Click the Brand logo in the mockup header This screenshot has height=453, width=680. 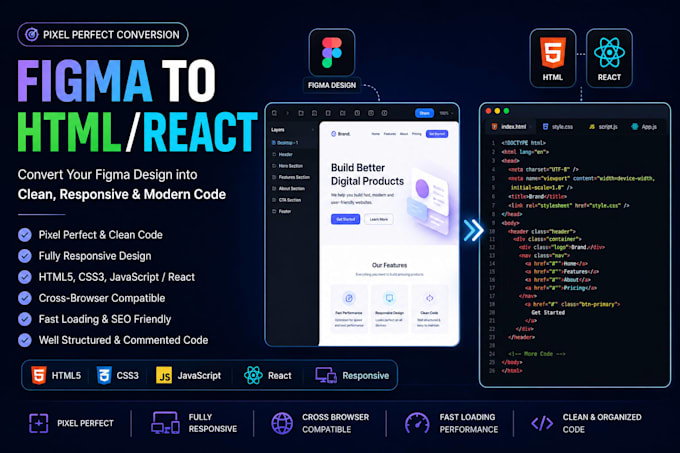point(340,134)
